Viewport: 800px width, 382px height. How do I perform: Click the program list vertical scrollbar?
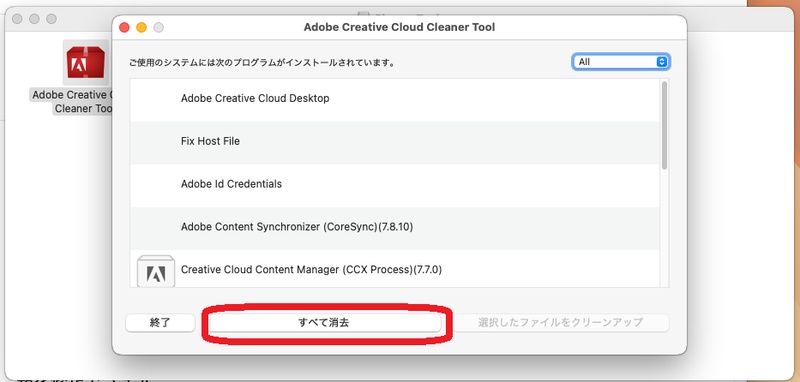tap(664, 125)
